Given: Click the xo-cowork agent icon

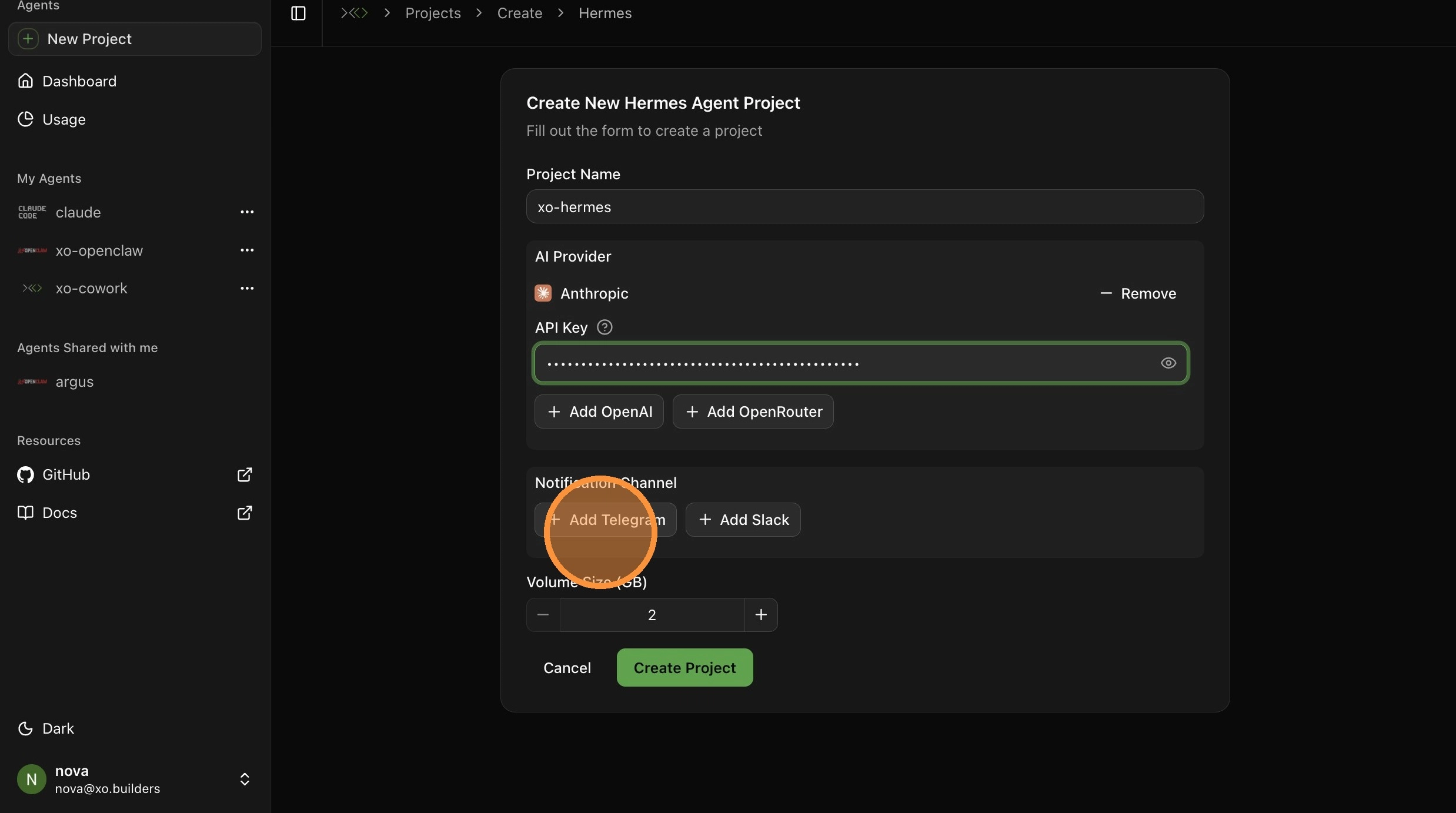Looking at the screenshot, I should click(32, 288).
